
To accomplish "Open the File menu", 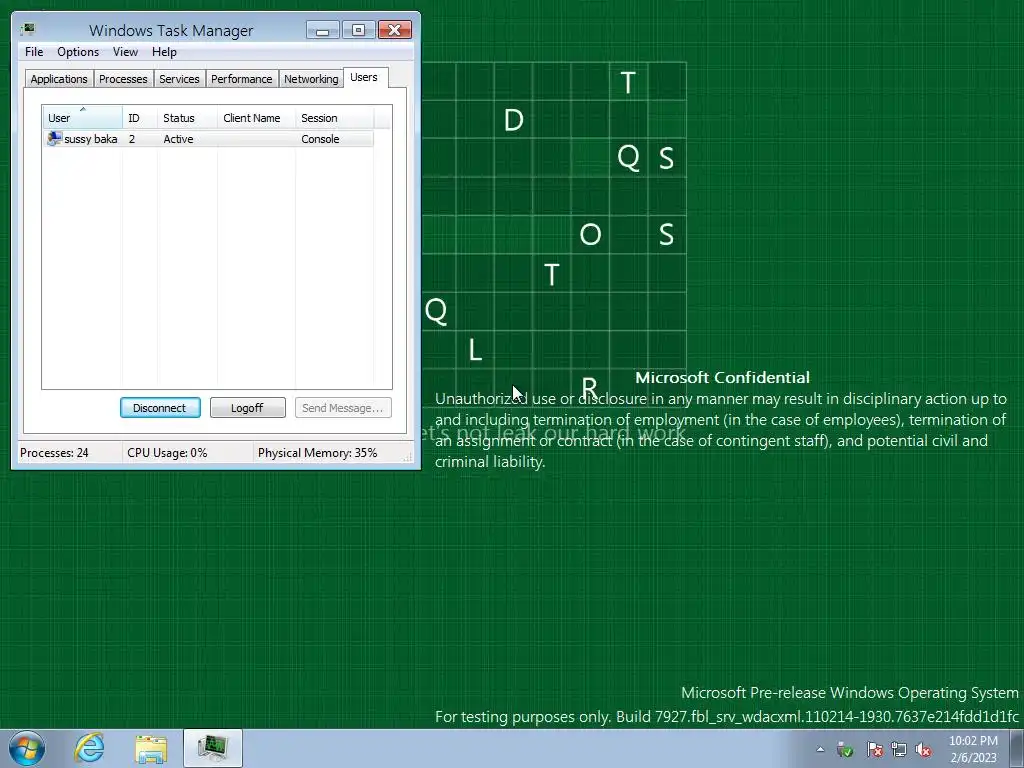I will pyautogui.click(x=34, y=52).
